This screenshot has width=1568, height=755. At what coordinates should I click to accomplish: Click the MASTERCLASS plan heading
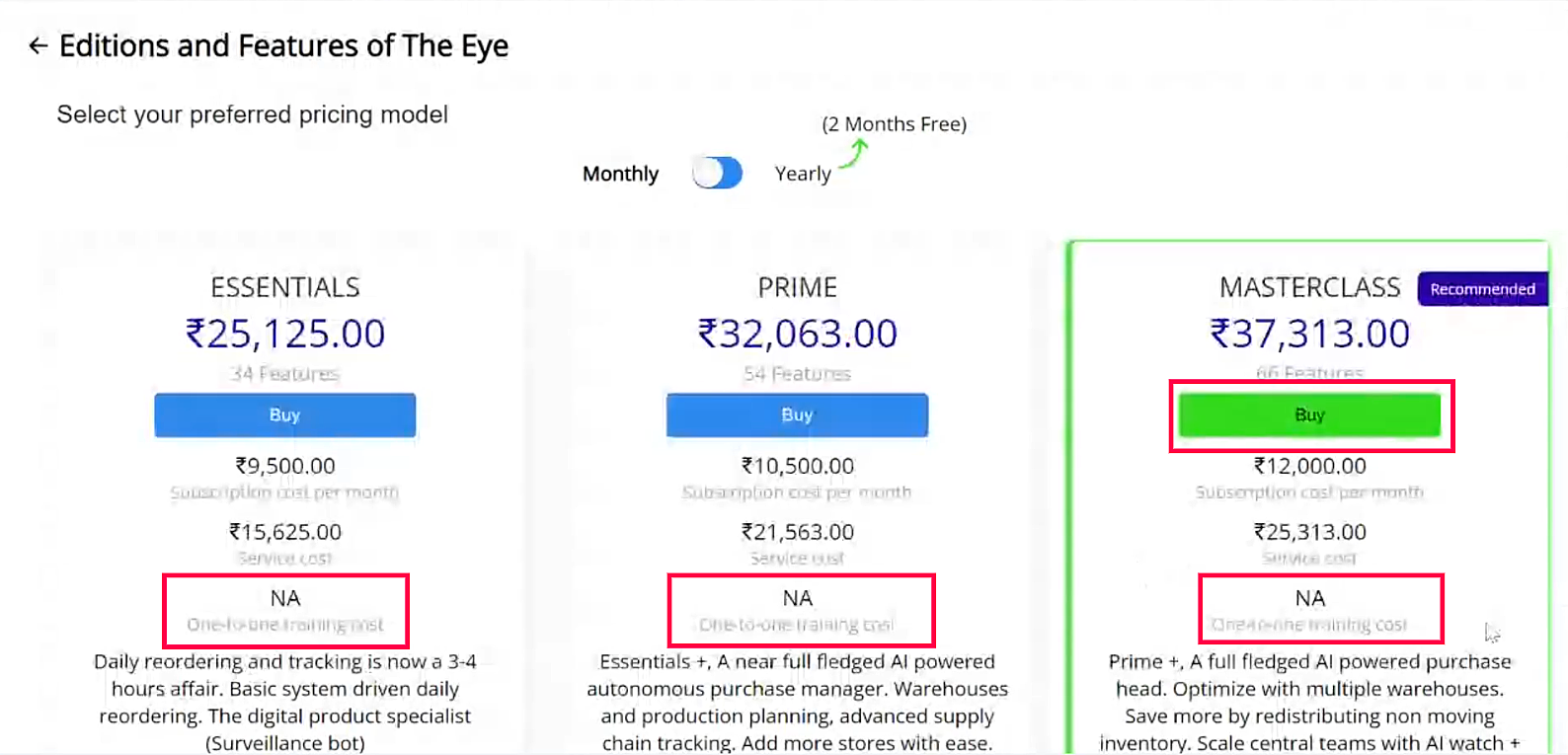pyautogui.click(x=1309, y=287)
